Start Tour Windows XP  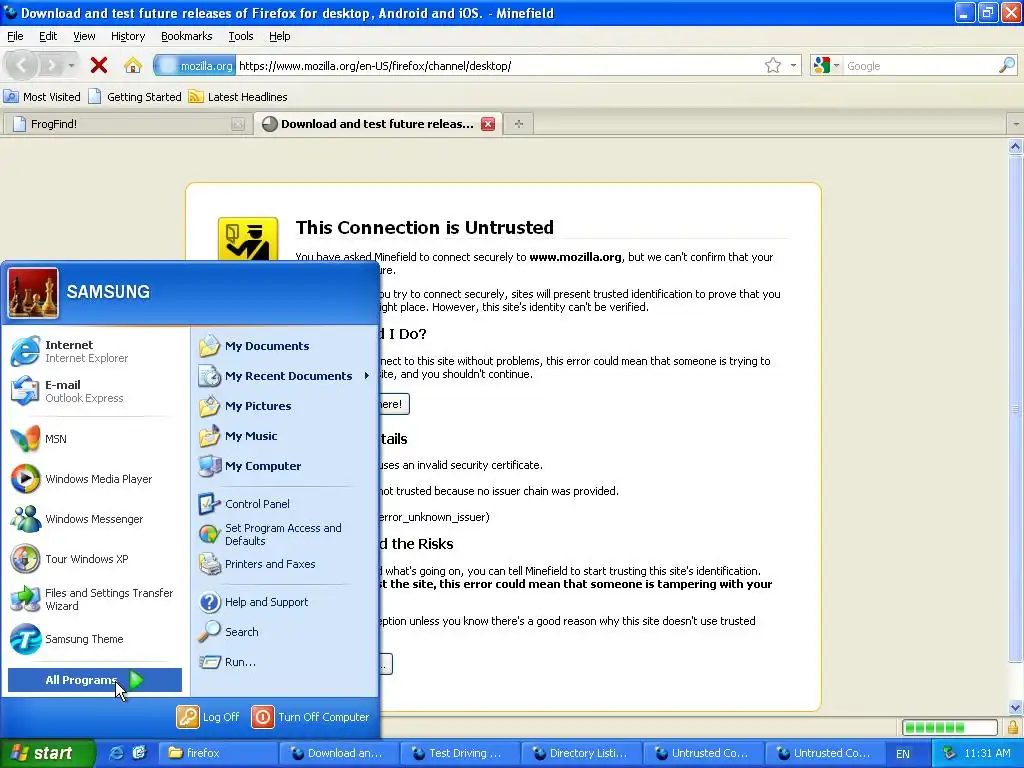(96, 558)
